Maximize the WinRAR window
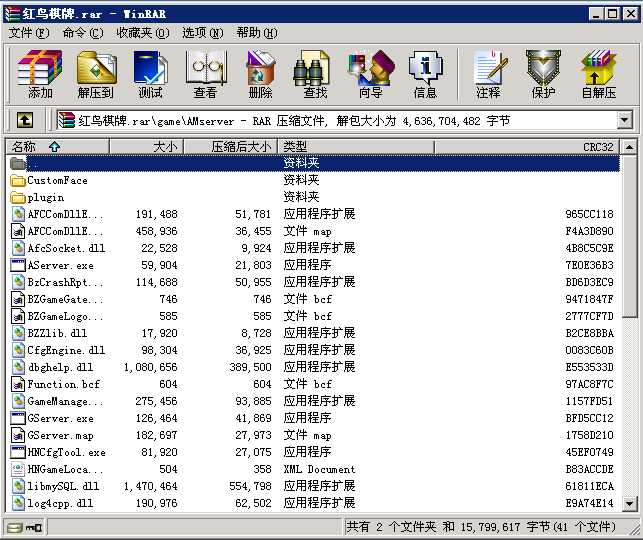The height and width of the screenshot is (540, 643). click(612, 14)
